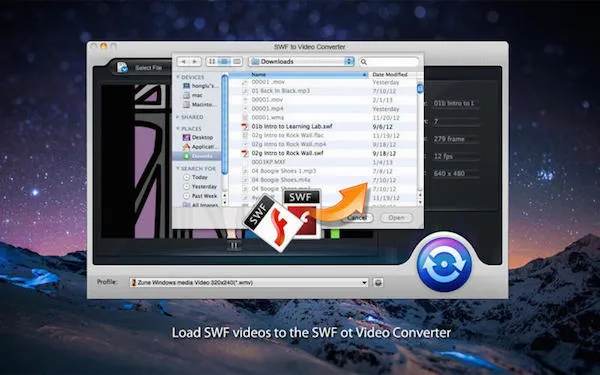
Task: Open the Profile format dropdown
Action: coord(249,283)
